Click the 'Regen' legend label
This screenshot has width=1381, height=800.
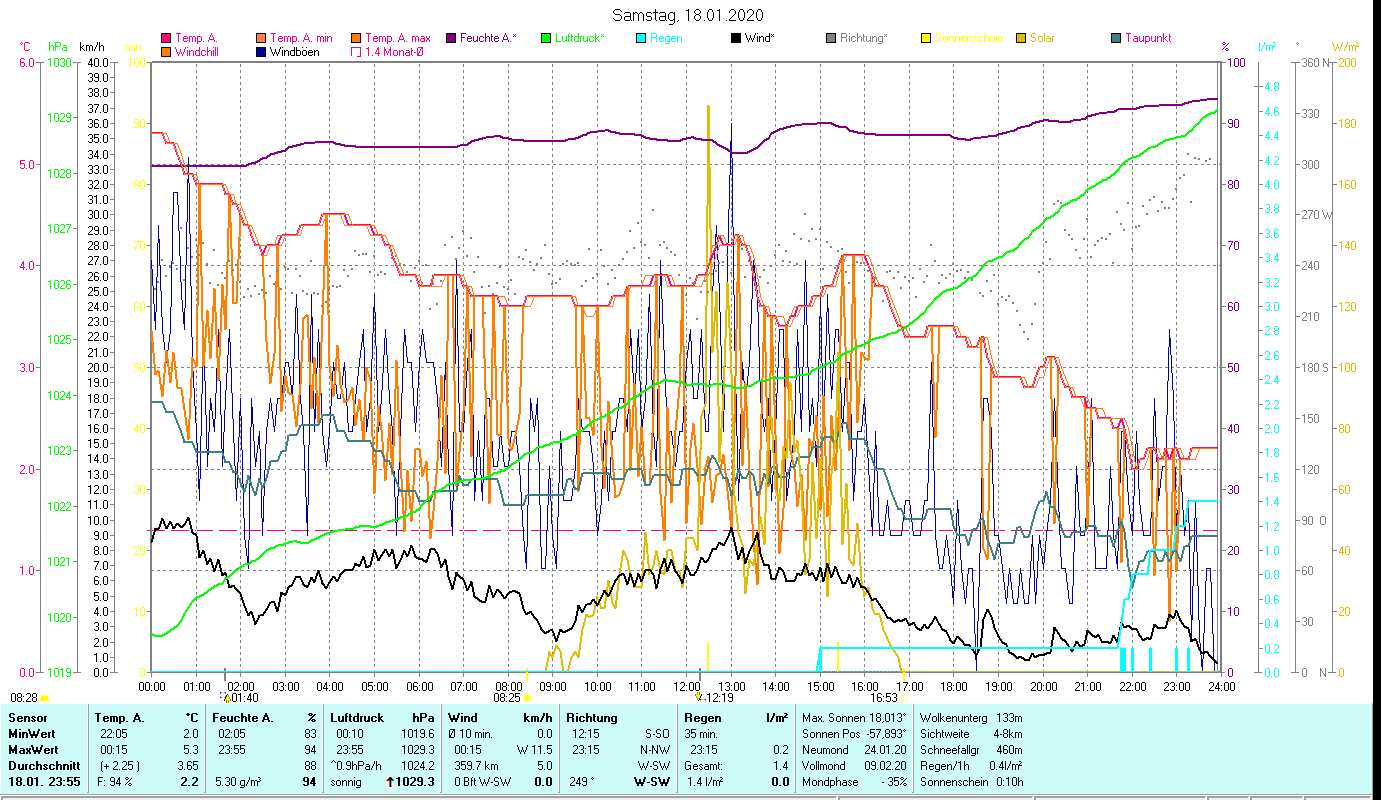[x=666, y=38]
